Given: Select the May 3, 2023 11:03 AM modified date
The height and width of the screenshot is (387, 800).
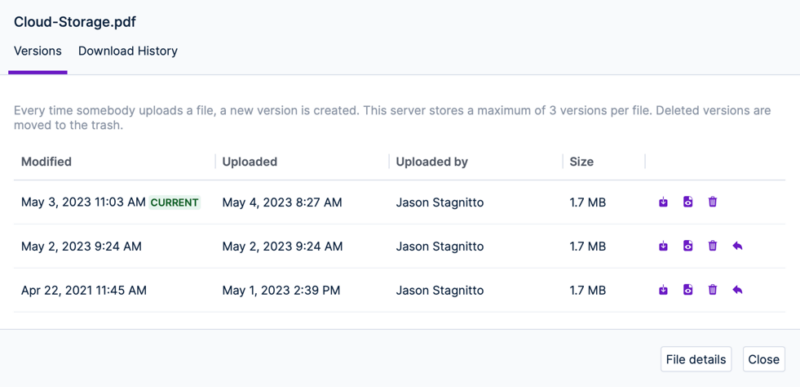Looking at the screenshot, I should click(83, 202).
